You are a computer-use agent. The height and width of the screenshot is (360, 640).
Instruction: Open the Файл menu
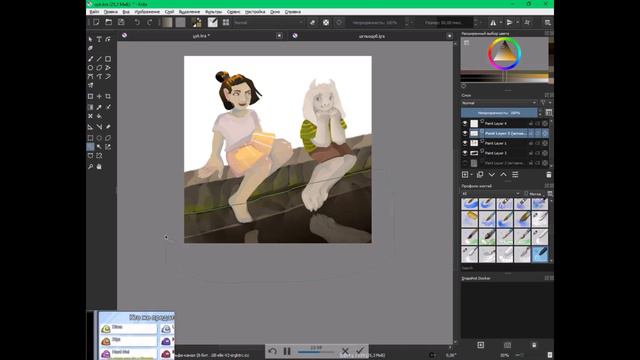click(94, 12)
